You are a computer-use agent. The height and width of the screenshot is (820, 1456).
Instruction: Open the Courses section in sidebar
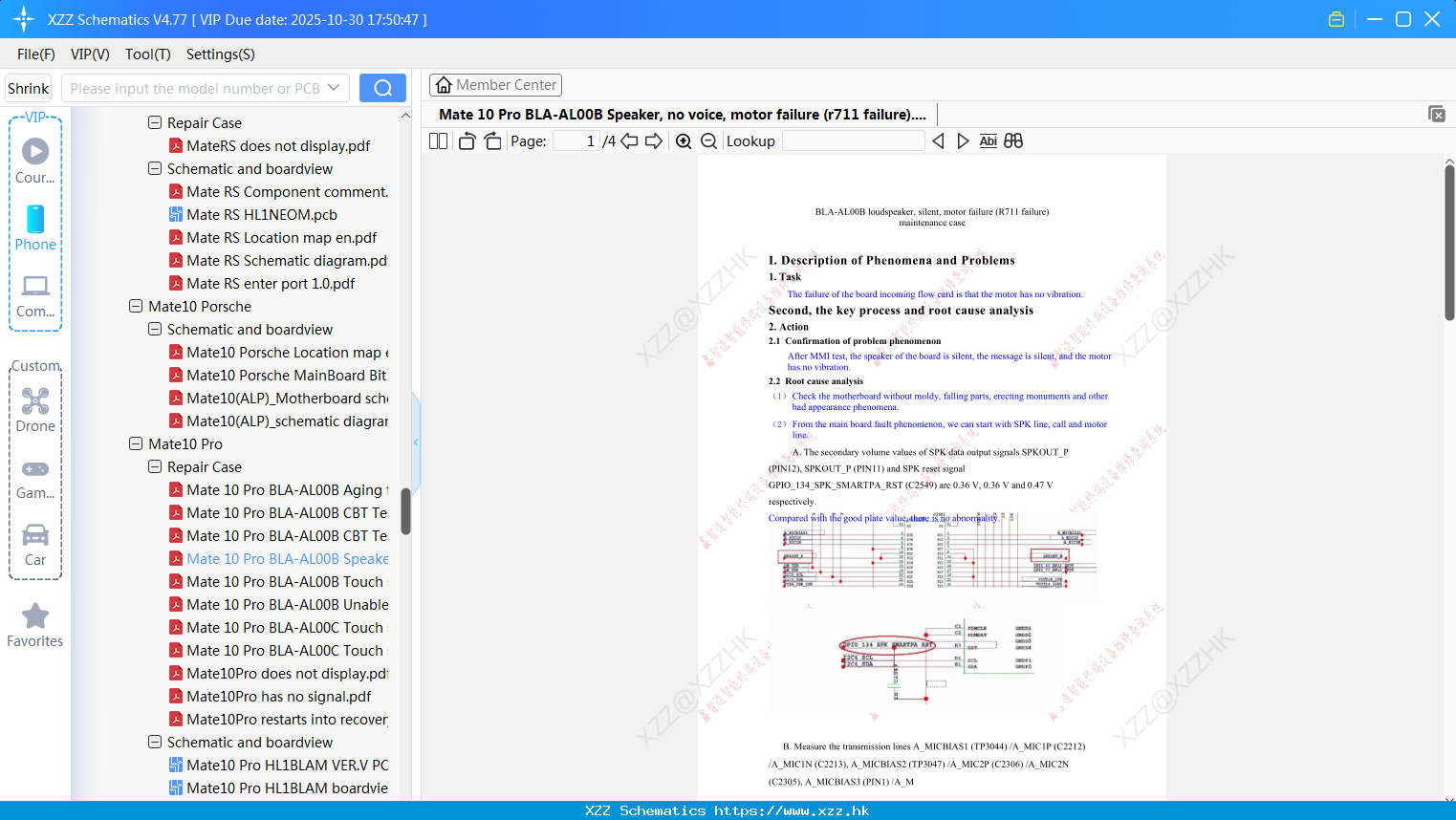(x=35, y=161)
